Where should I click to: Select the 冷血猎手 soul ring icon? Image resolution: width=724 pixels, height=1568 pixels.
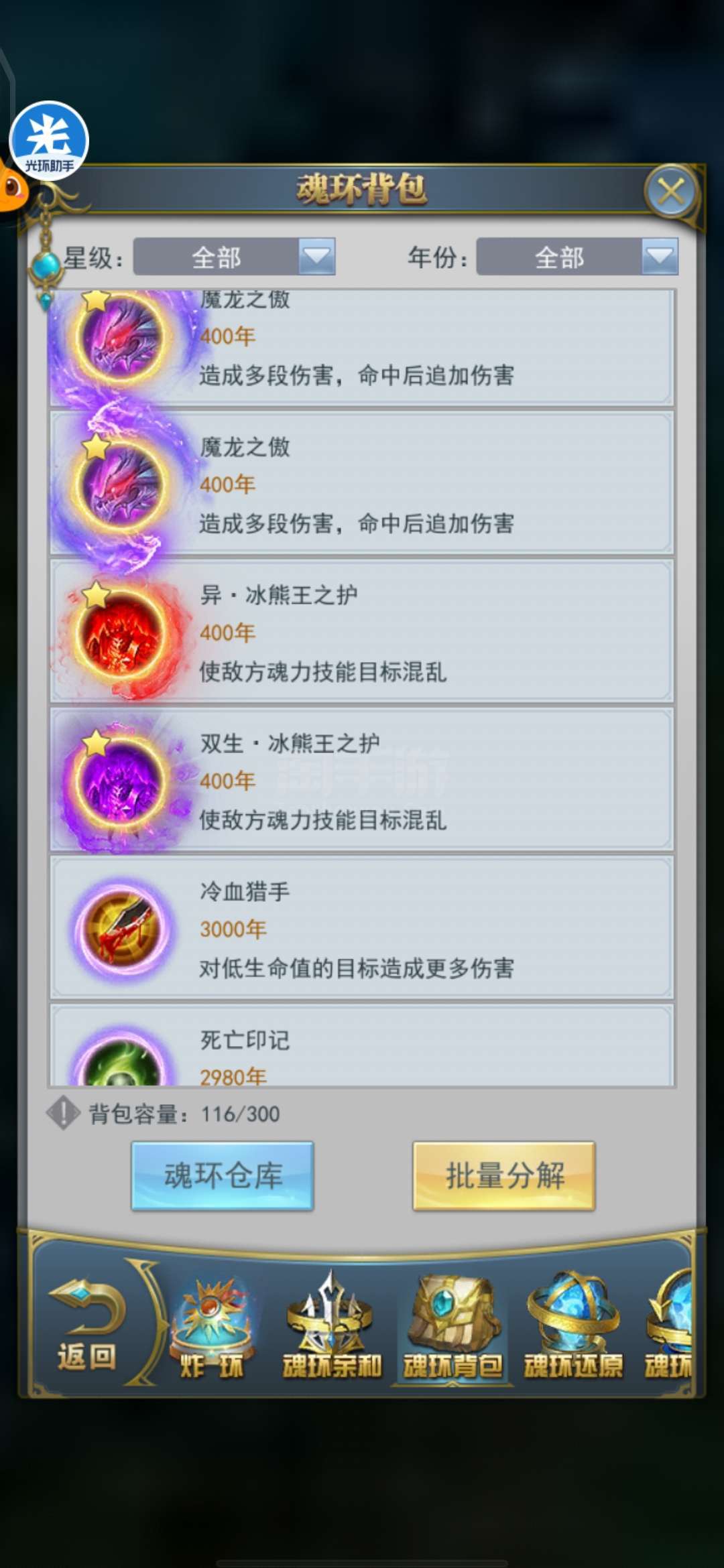coord(121,930)
